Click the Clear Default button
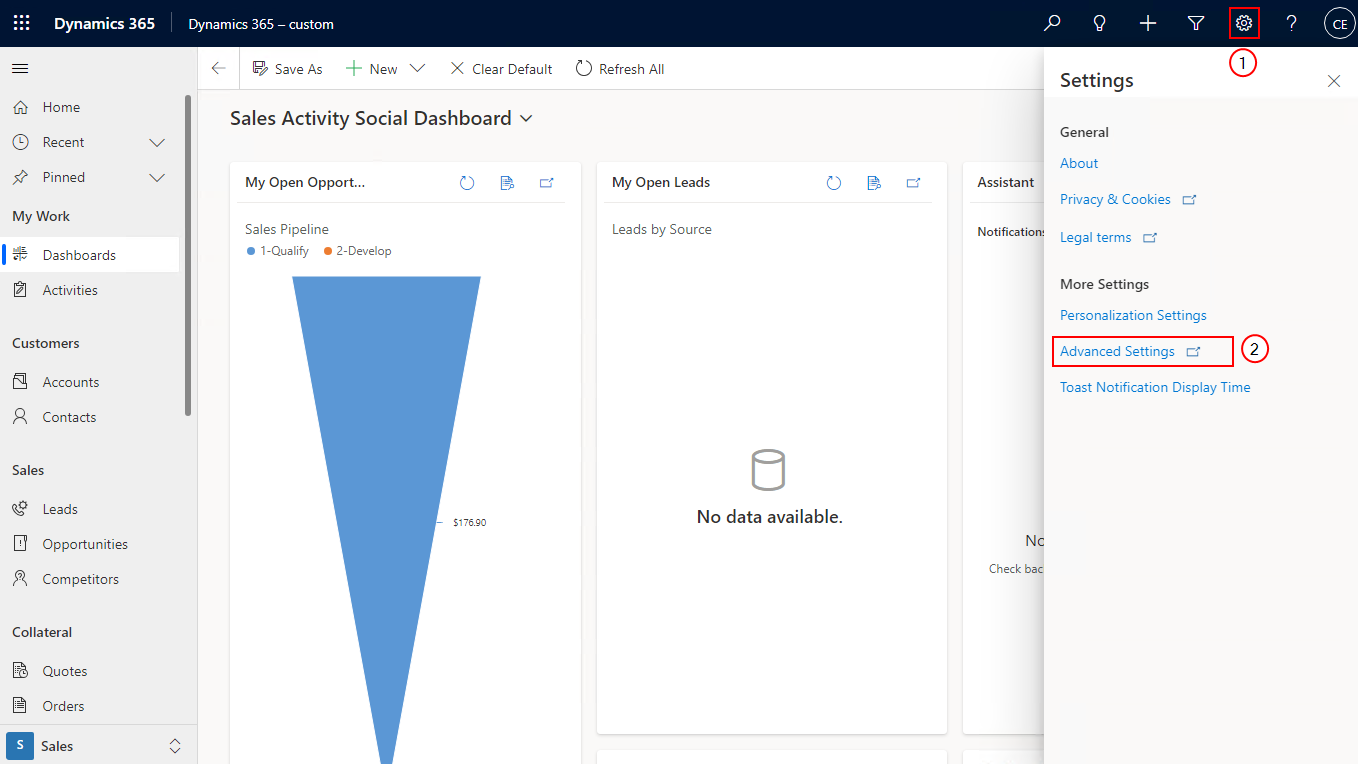The width and height of the screenshot is (1358, 764). coord(500,68)
